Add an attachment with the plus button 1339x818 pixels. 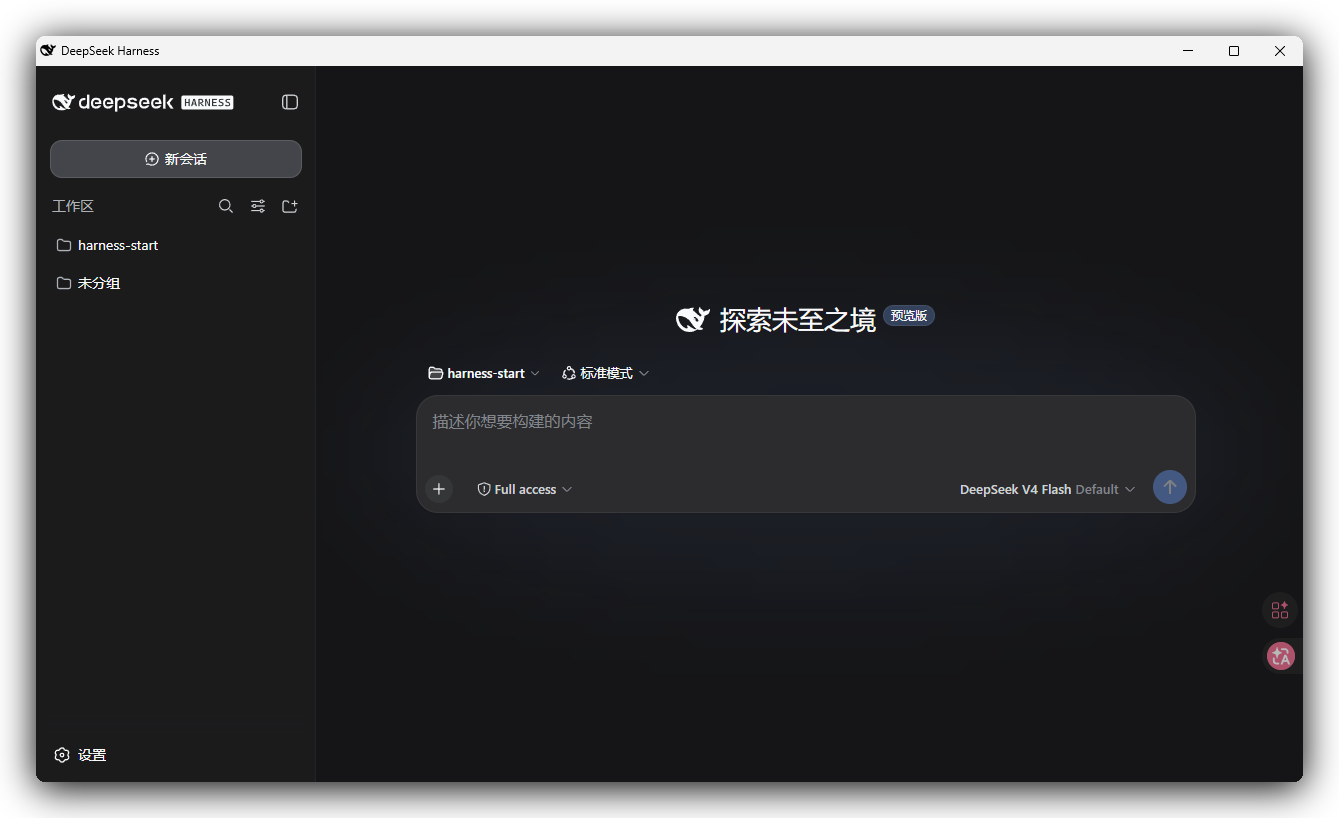pos(439,489)
